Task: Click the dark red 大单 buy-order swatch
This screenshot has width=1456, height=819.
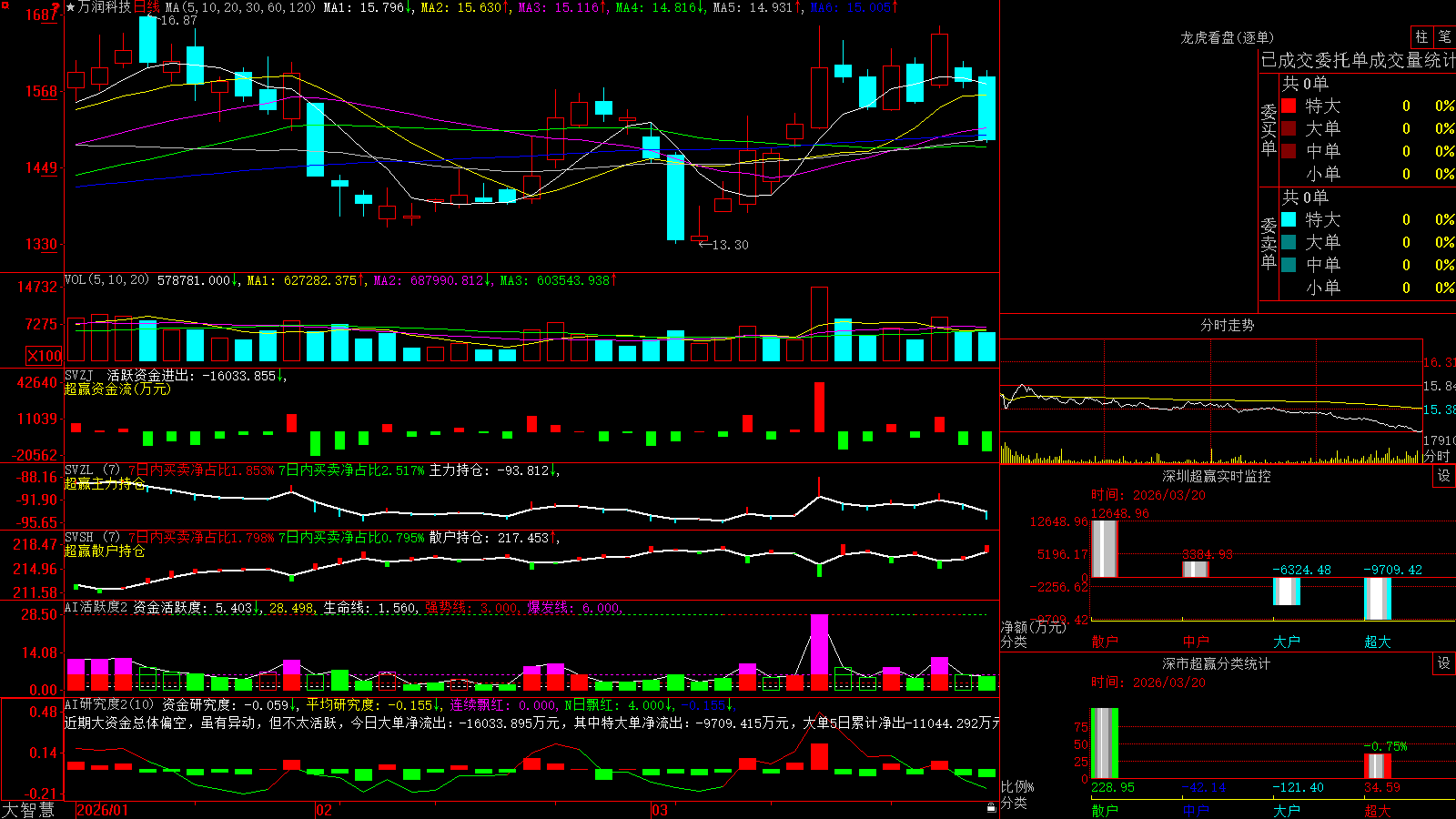Action: [x=1289, y=128]
